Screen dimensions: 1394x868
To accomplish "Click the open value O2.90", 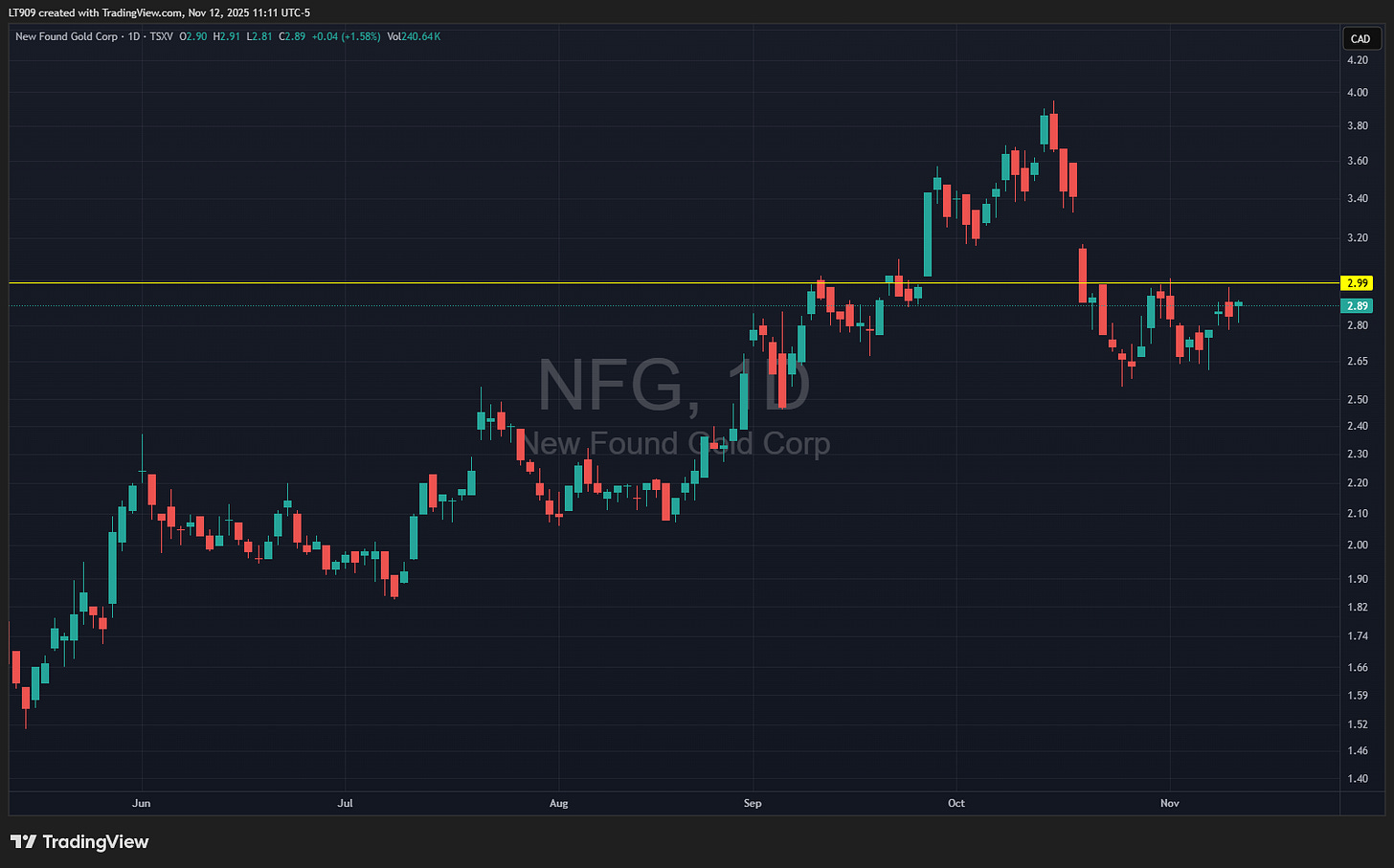I will [x=192, y=36].
